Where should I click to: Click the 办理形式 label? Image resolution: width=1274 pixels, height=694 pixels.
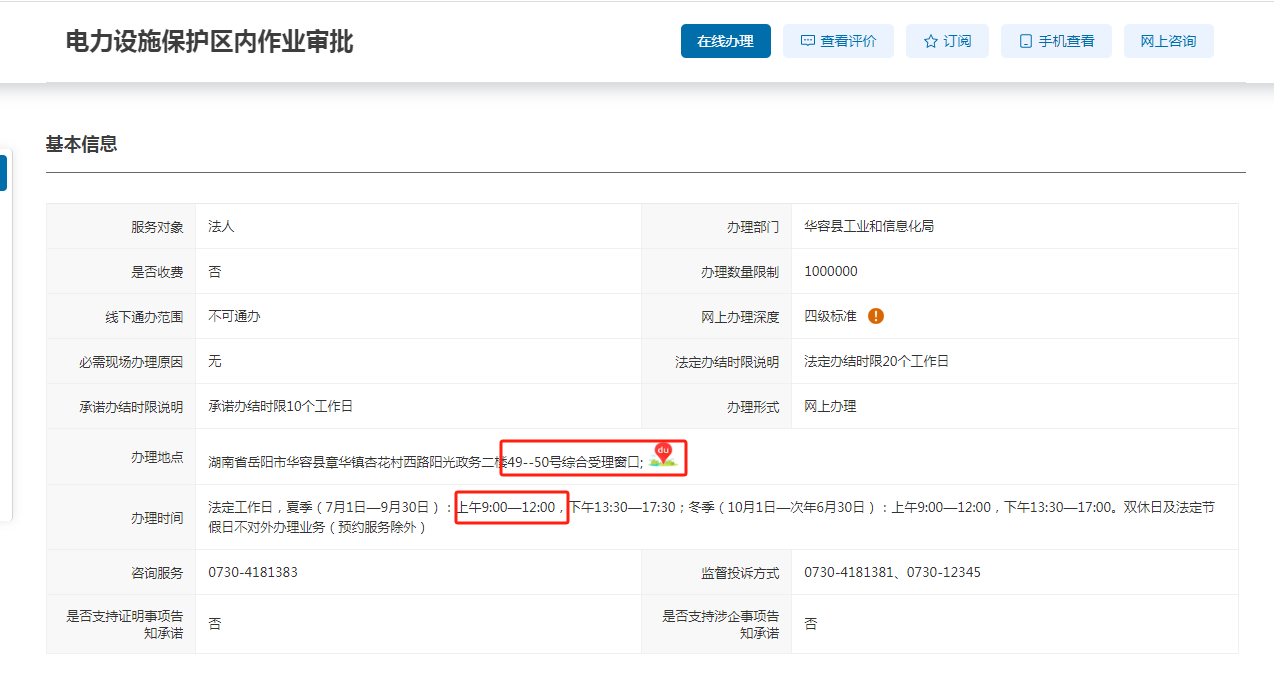tap(752, 407)
